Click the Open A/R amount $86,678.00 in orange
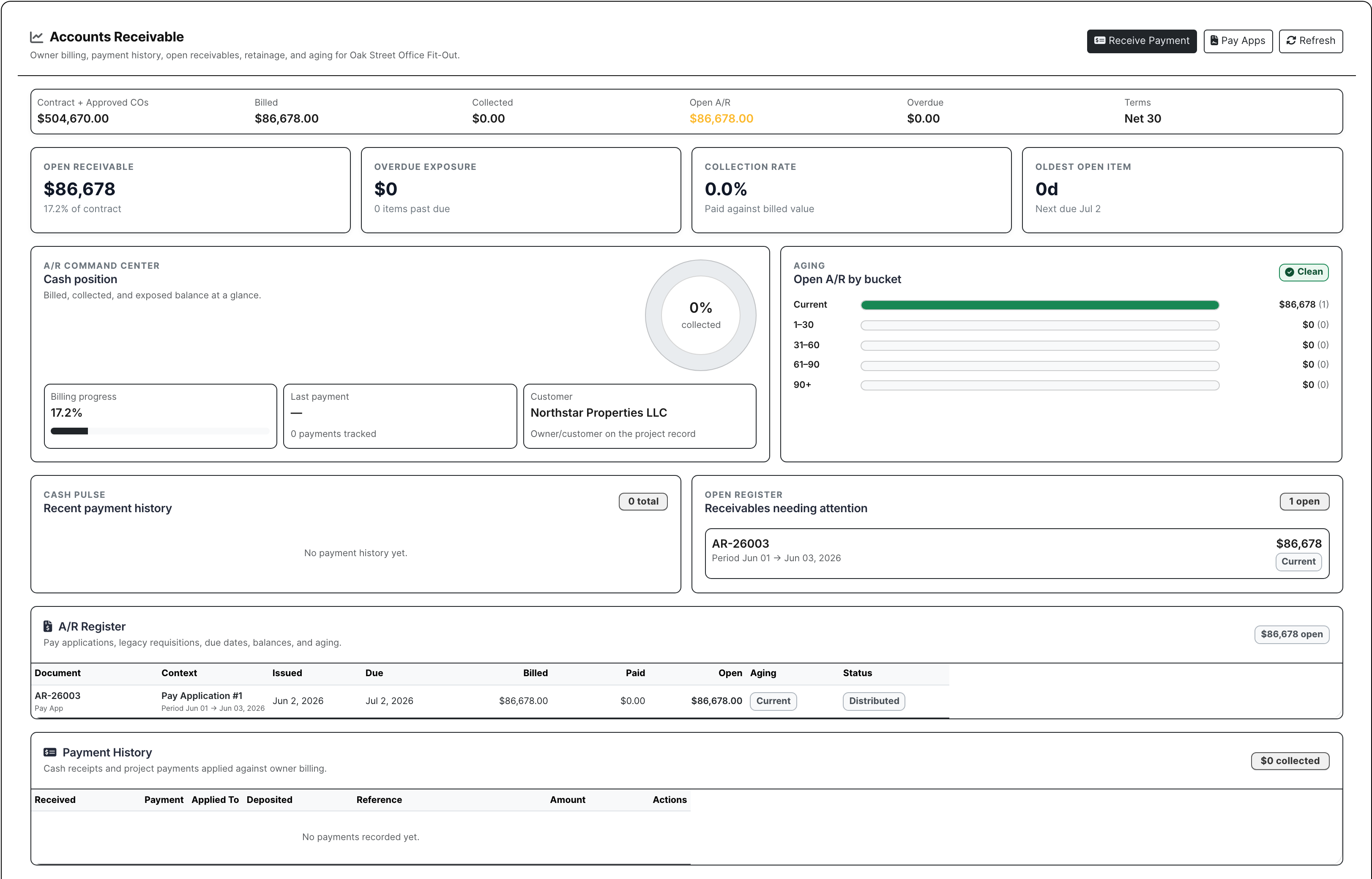The width and height of the screenshot is (1372, 879). coord(722,119)
